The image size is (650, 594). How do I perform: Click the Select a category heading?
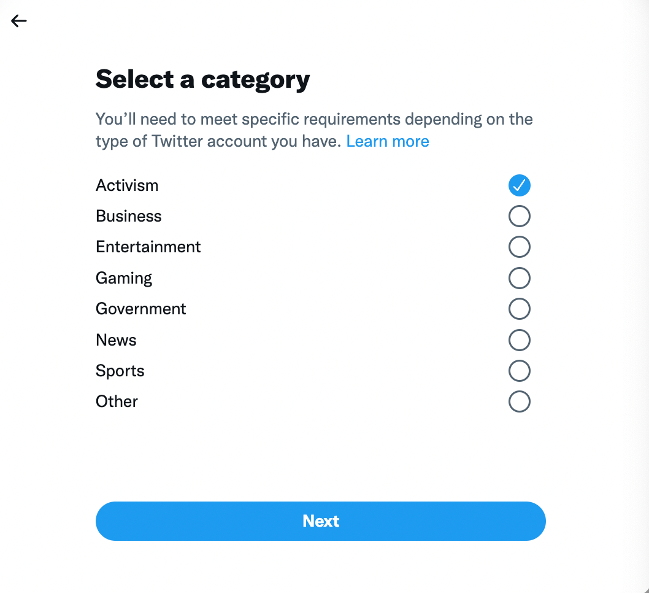click(x=202, y=80)
